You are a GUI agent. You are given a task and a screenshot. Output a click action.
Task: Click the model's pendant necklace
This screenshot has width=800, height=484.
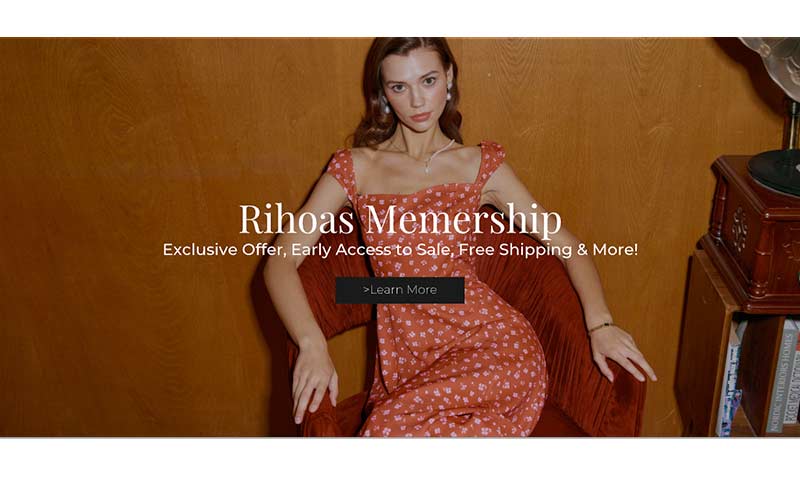coord(428,159)
